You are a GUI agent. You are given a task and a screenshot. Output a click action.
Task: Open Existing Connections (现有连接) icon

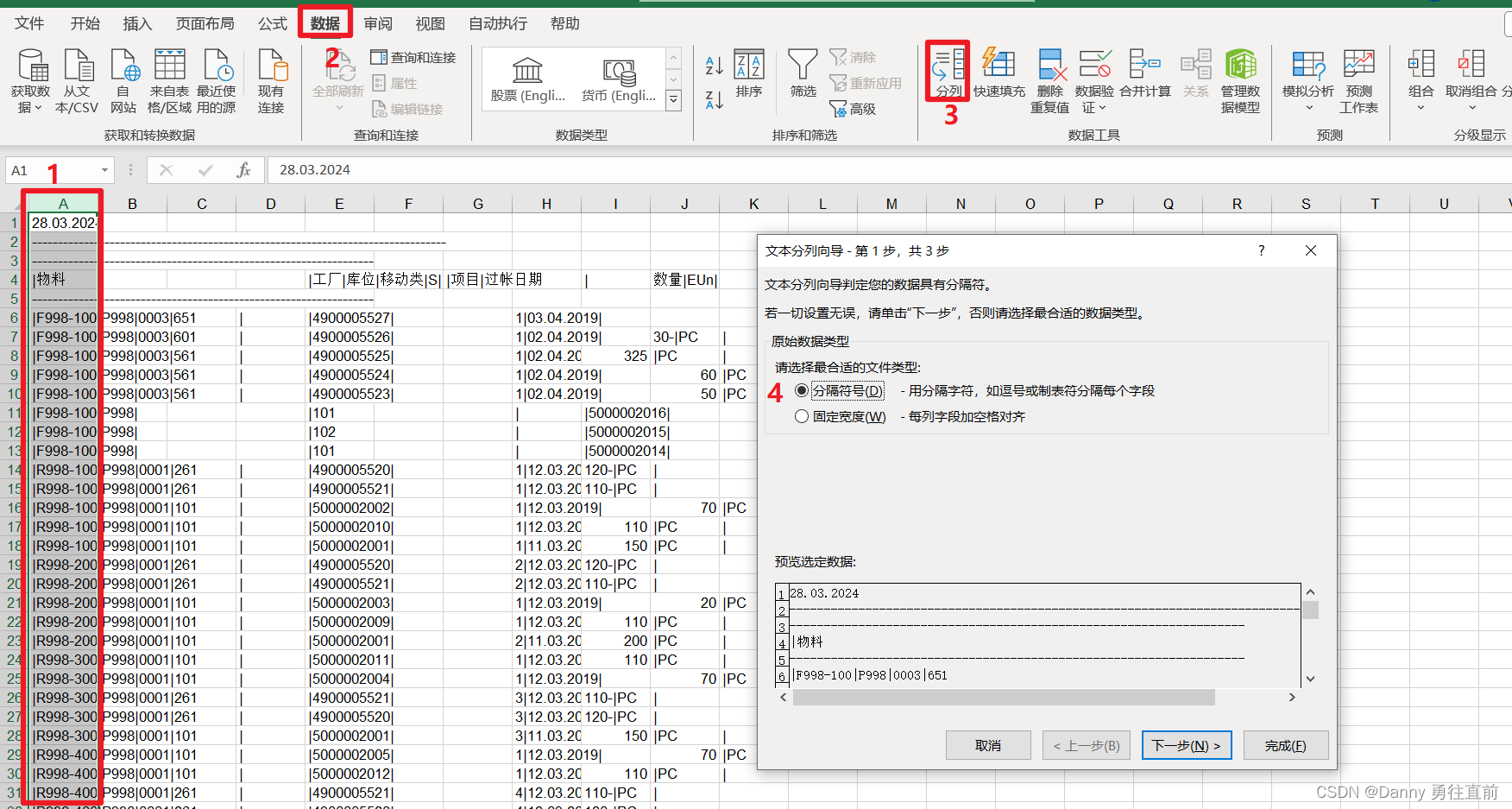tap(271, 66)
